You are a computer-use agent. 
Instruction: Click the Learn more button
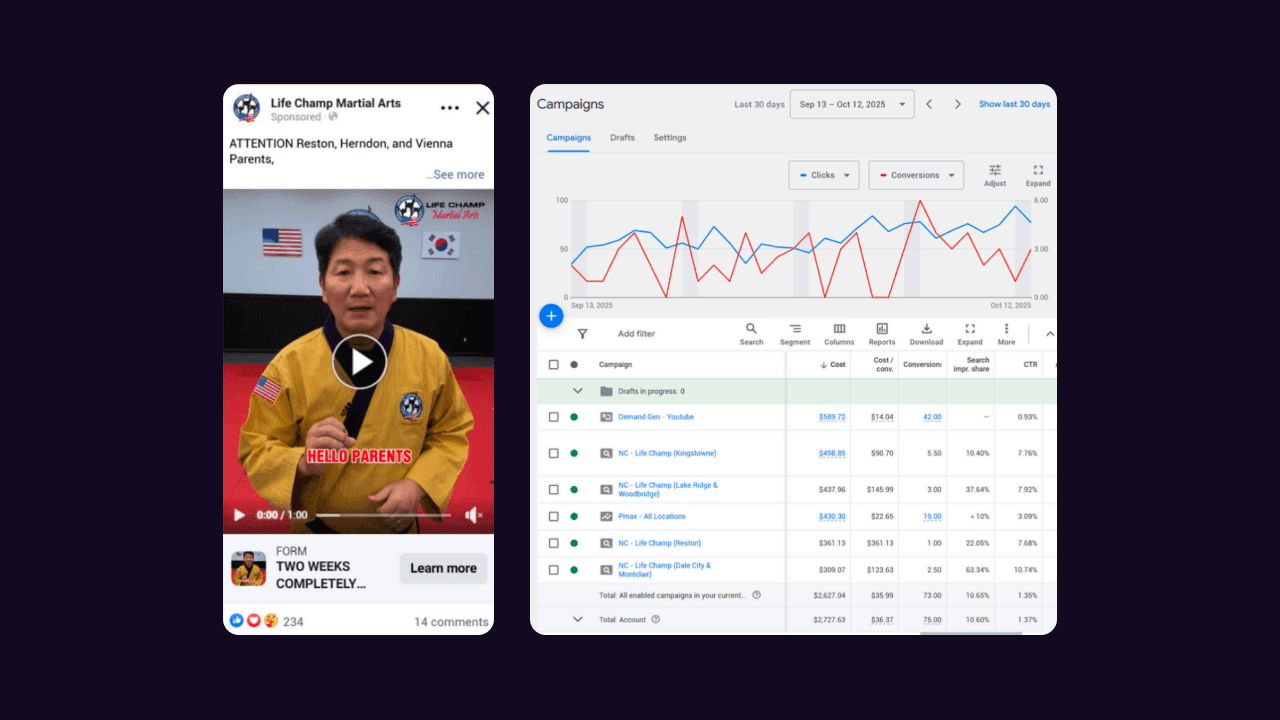point(443,568)
